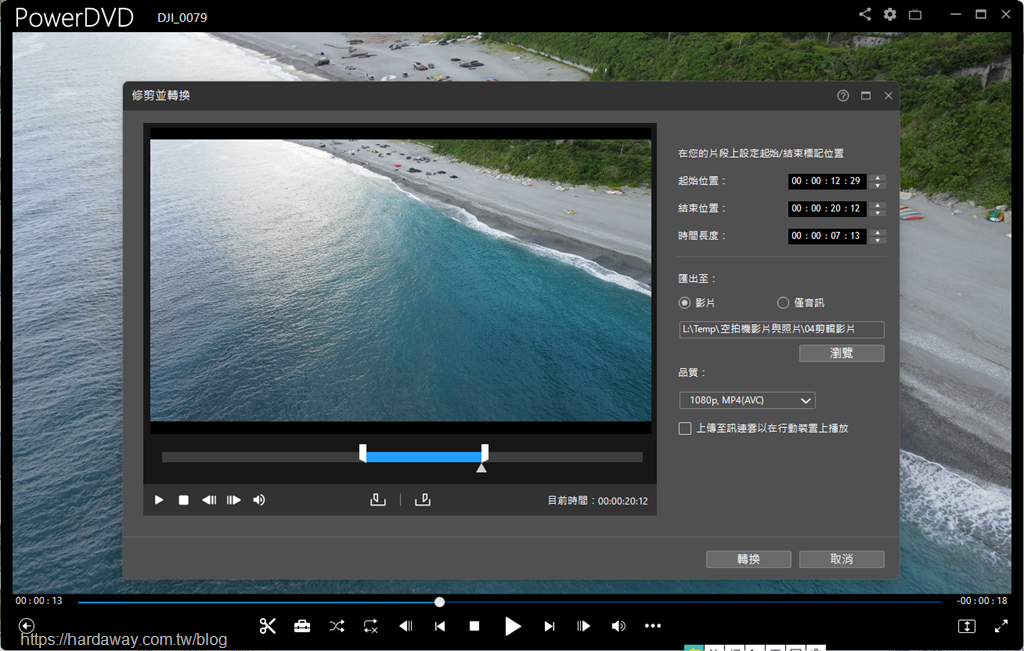Click the 目前時間 00:00:20:12 readout
Viewport: 1024px width, 651px height.
click(x=598, y=501)
